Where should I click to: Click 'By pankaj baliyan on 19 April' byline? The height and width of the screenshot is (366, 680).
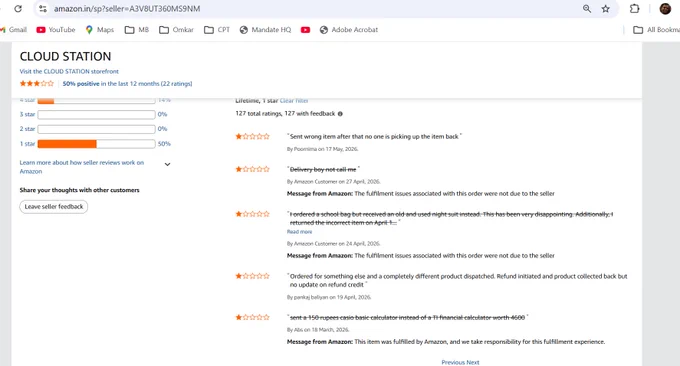tap(329, 297)
